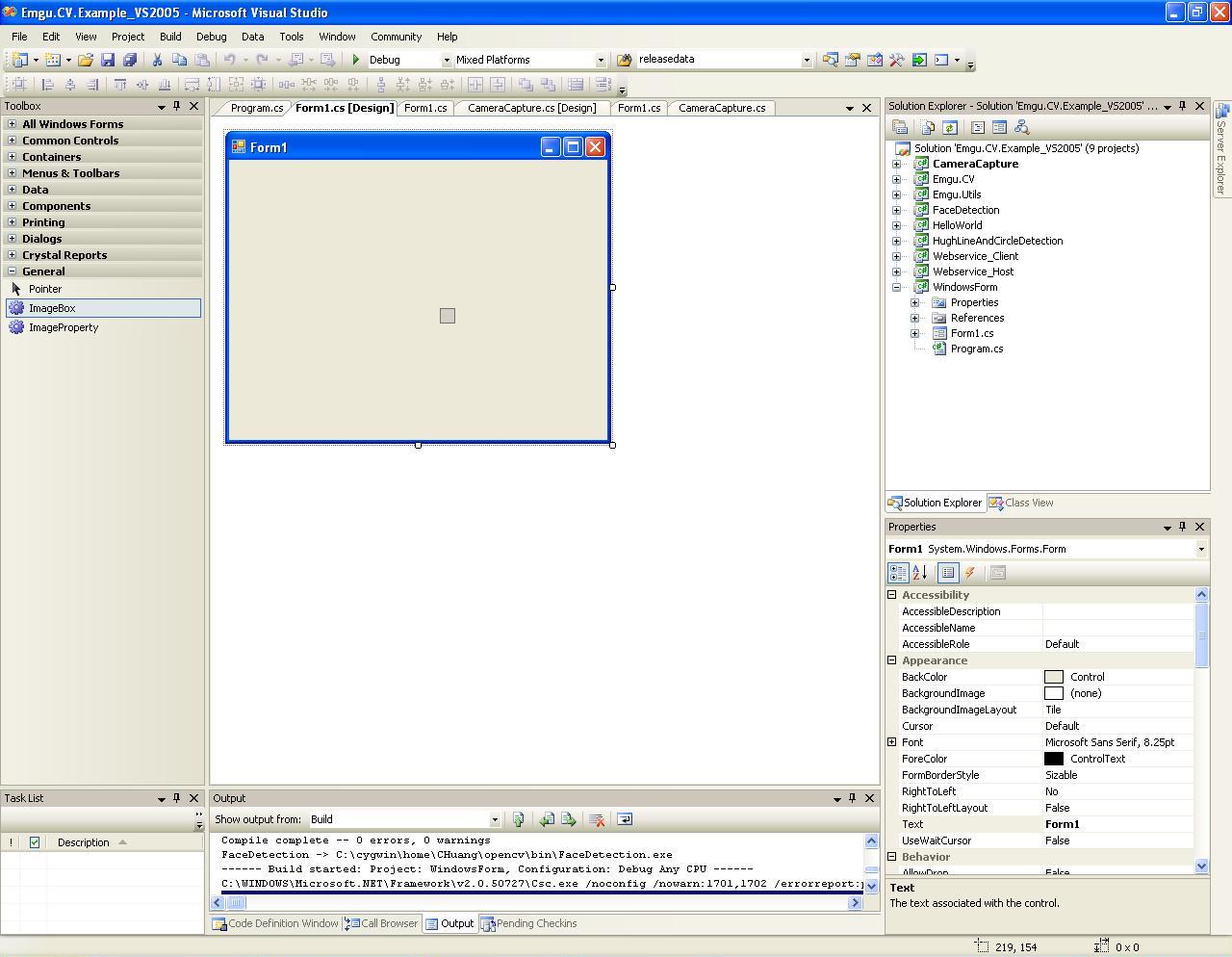This screenshot has width=1232, height=957.
Task: Select the ImageProperty toolbox item
Action: click(x=103, y=327)
